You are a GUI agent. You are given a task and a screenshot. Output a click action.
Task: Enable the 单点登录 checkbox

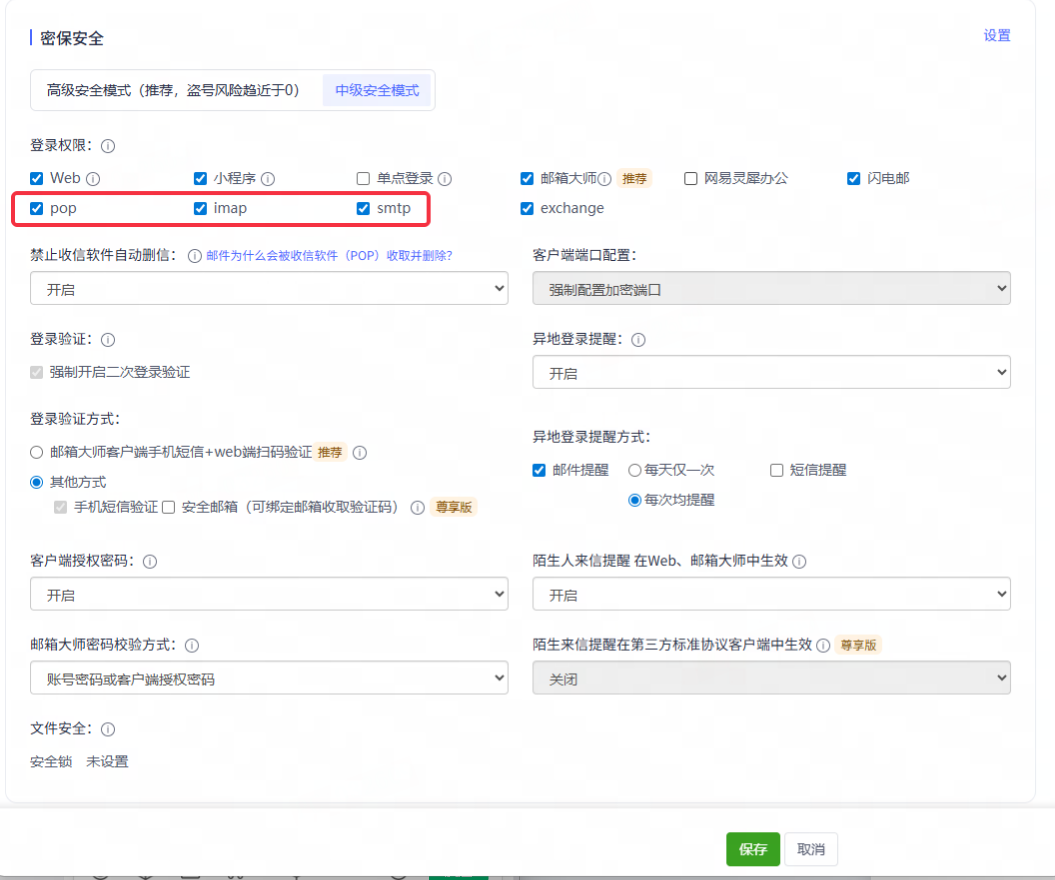point(363,178)
